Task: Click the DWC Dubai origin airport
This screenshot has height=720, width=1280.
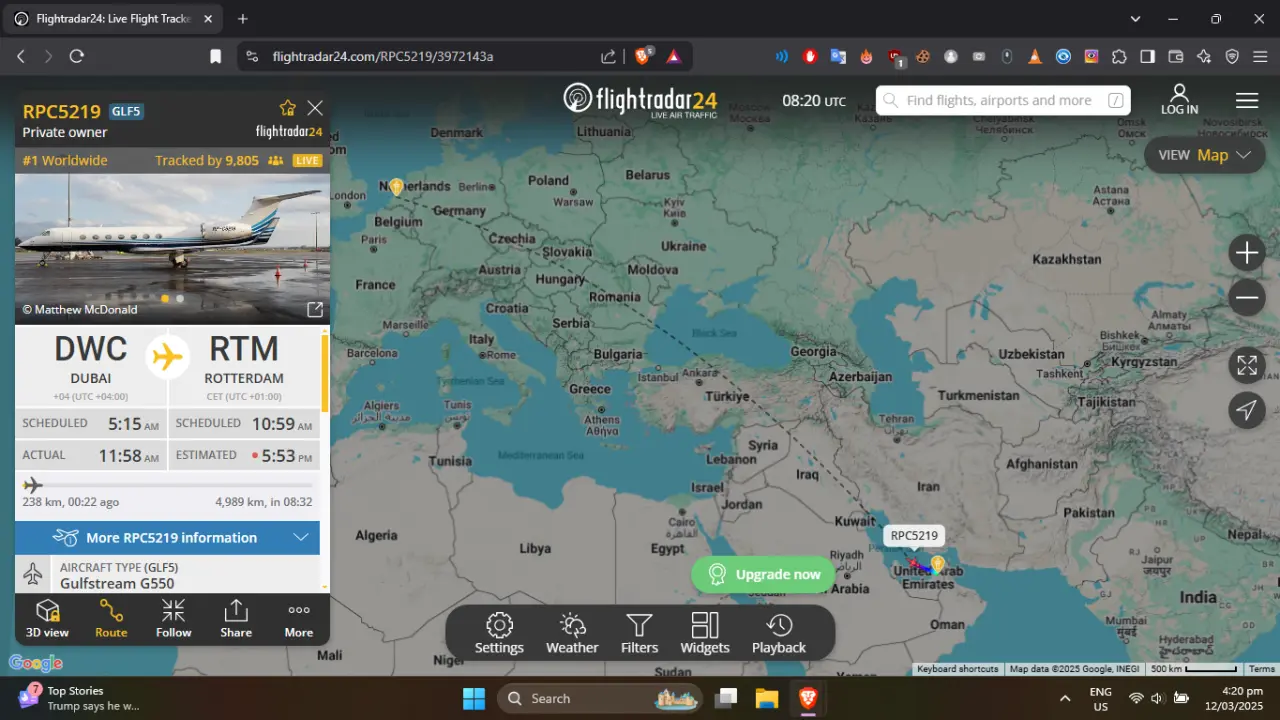Action: (91, 360)
